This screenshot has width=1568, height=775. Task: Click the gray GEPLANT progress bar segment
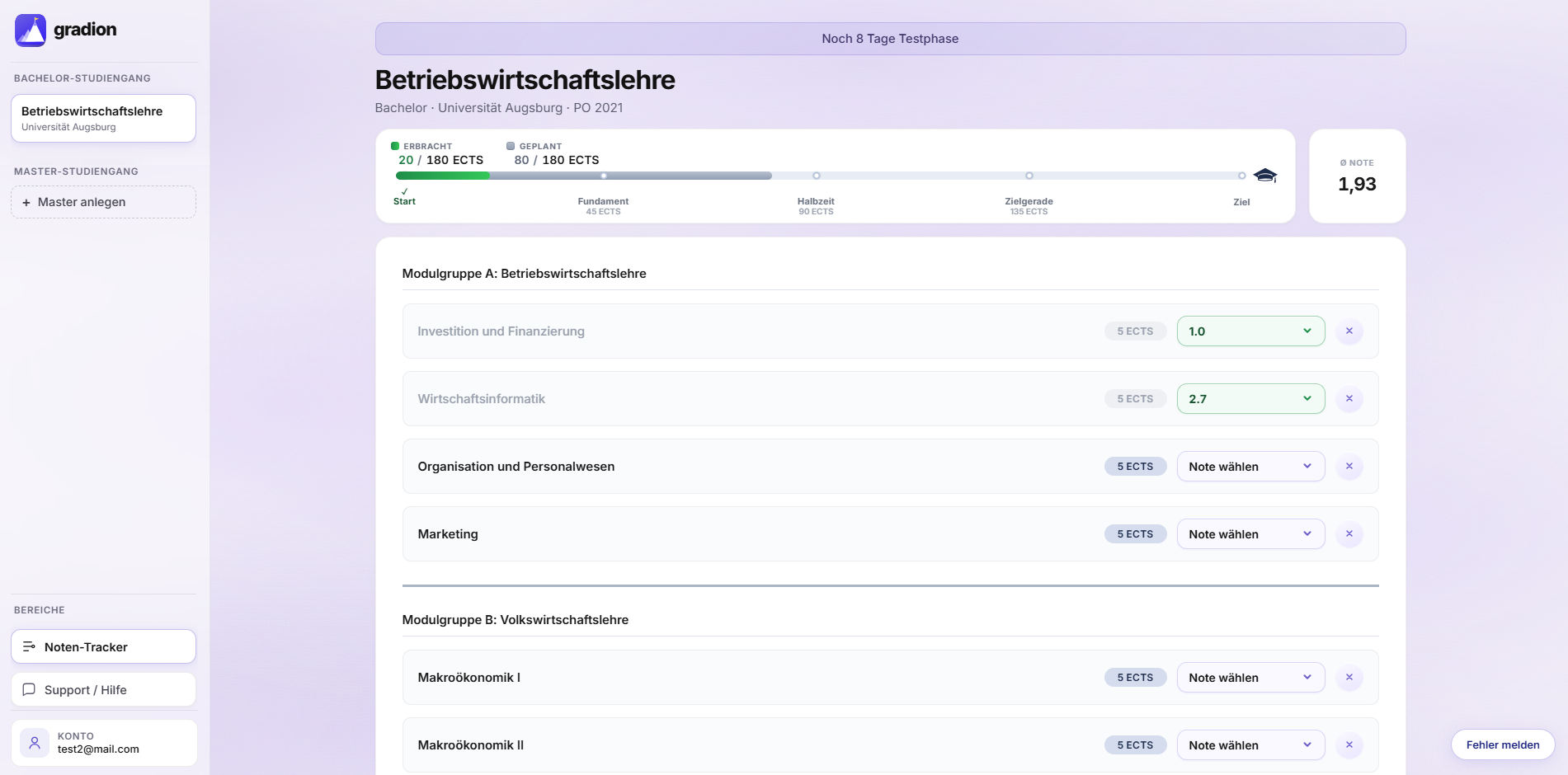(x=631, y=176)
